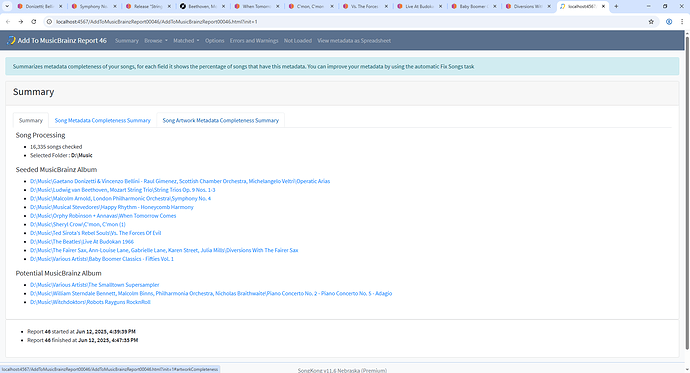Reload the page with the refresh icon
Viewport: 690px width, 373px height.
click(x=34, y=22)
